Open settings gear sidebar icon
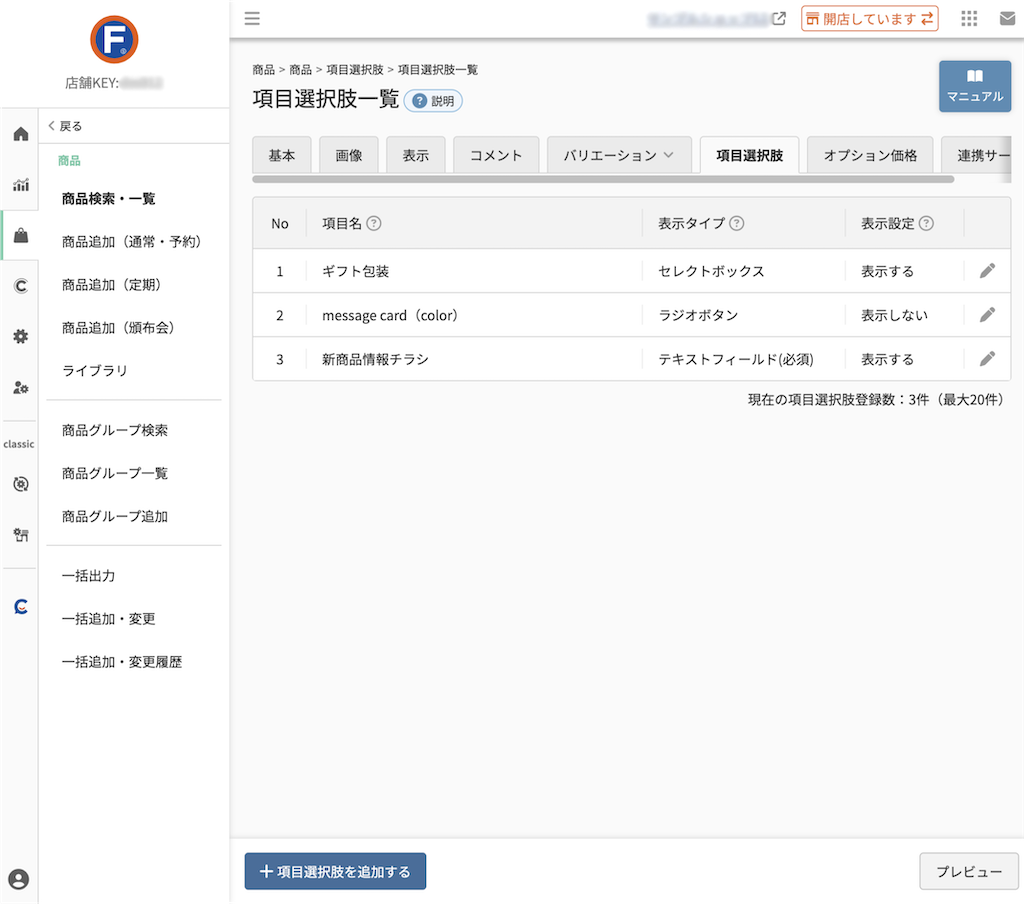This screenshot has height=904, width=1024. pos(21,336)
